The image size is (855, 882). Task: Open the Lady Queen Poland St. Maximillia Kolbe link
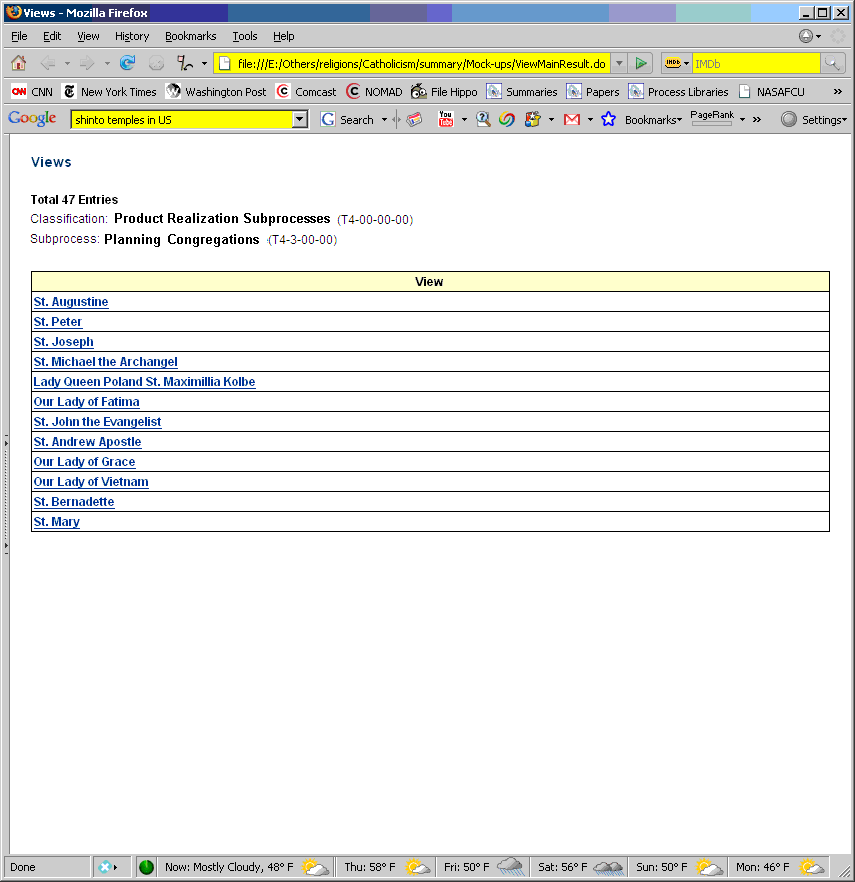[145, 381]
